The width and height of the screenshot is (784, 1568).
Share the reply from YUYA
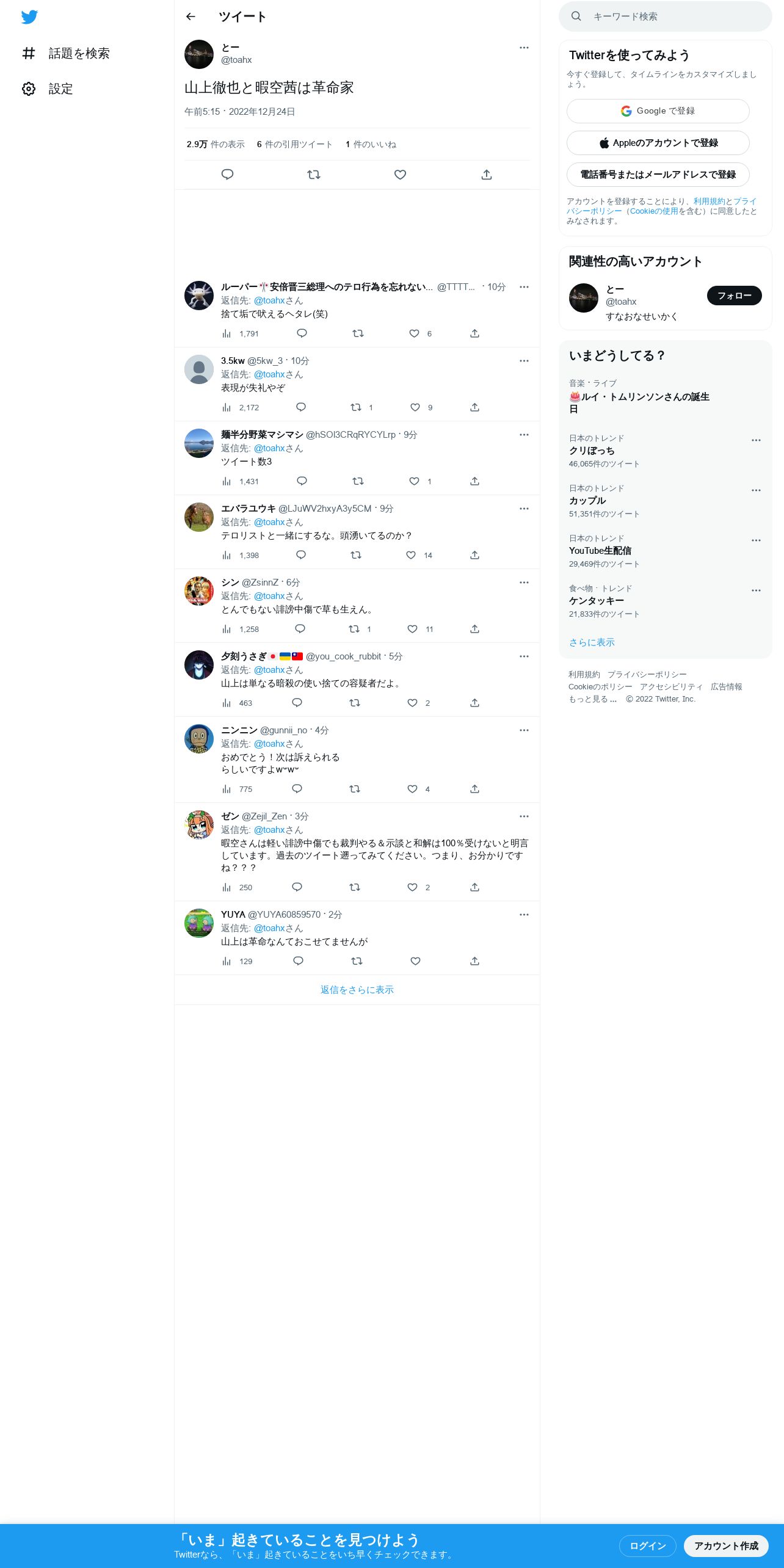pyautogui.click(x=474, y=961)
